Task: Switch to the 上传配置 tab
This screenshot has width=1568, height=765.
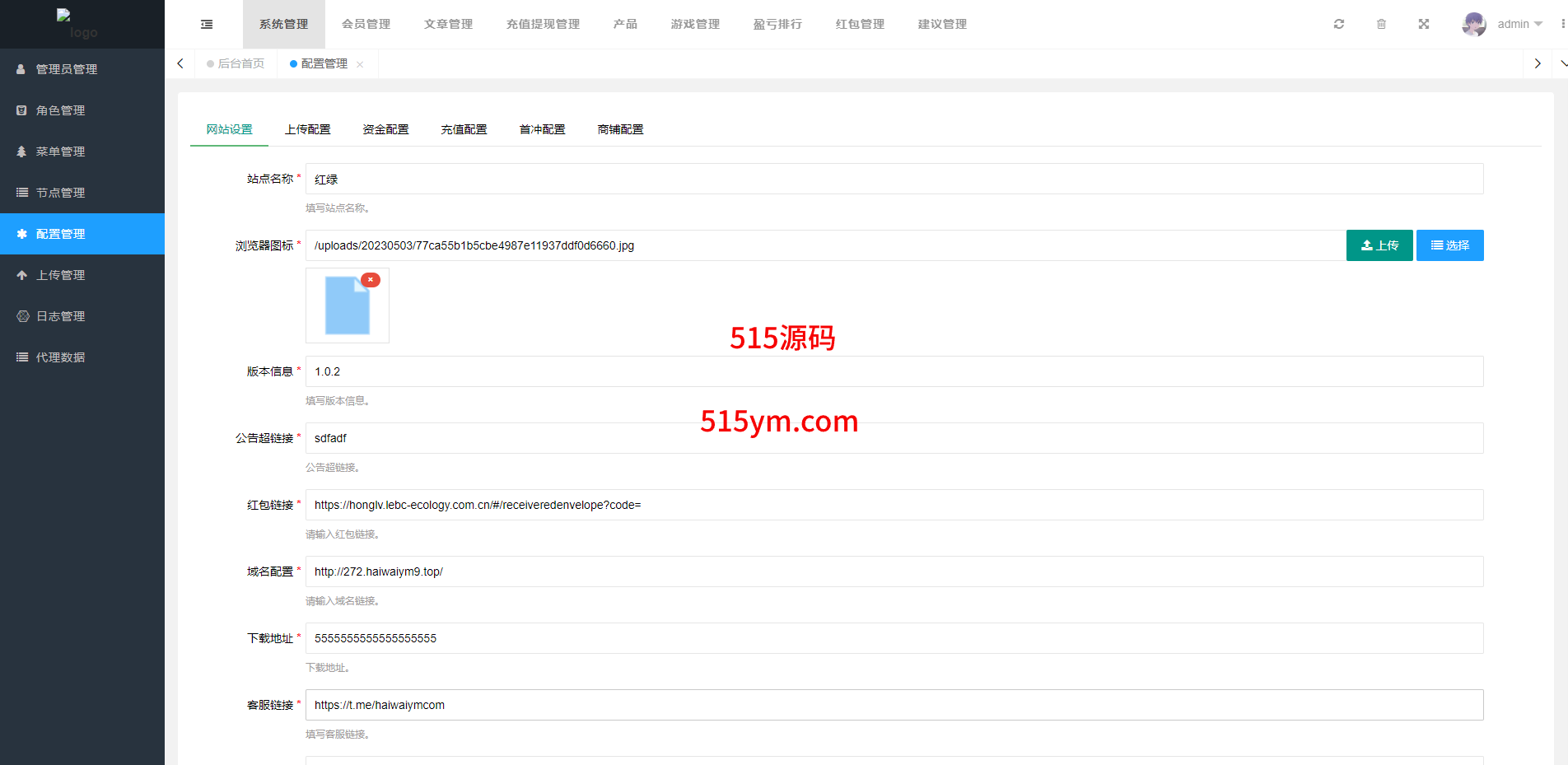Action: coord(307,129)
